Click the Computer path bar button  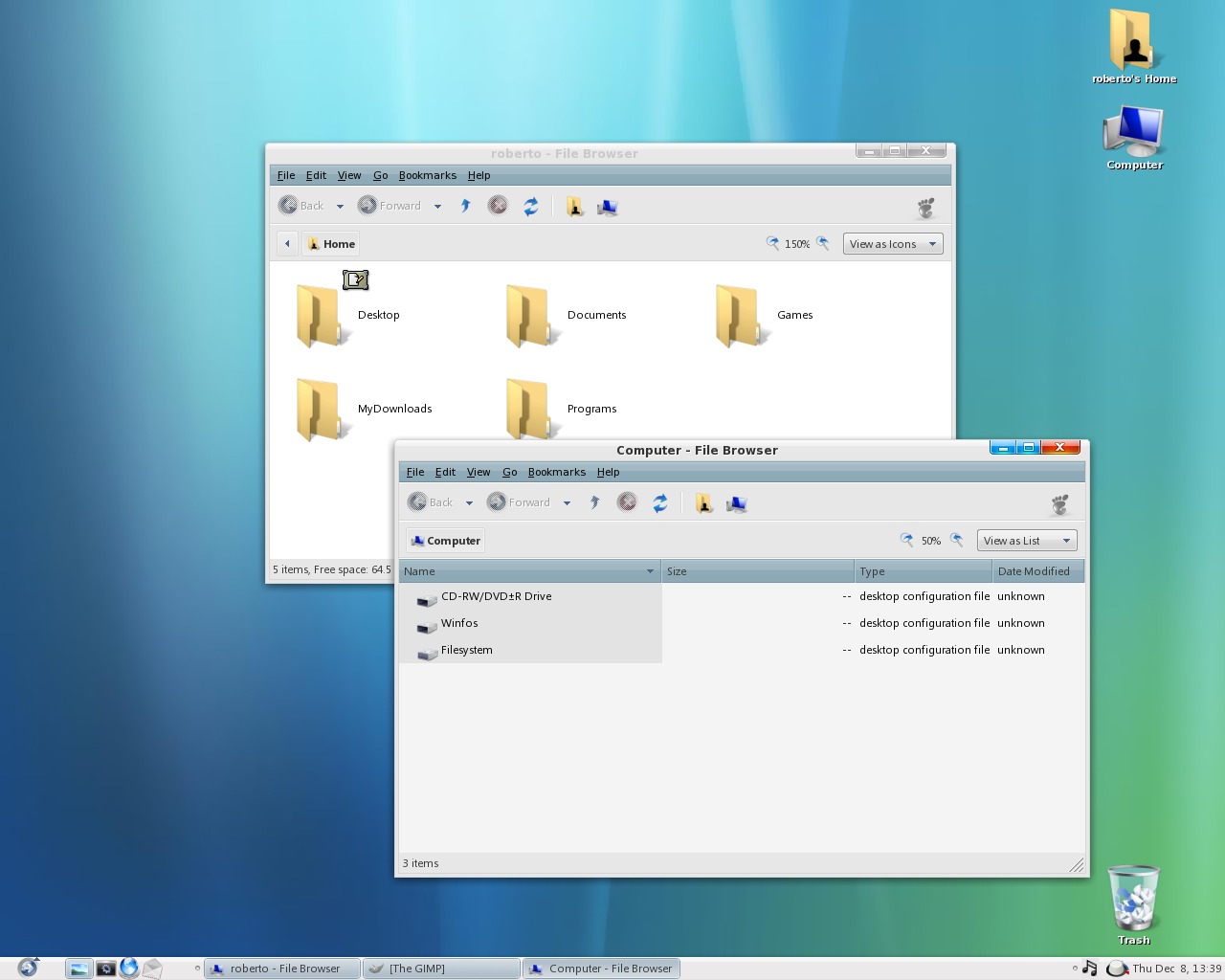pos(445,541)
